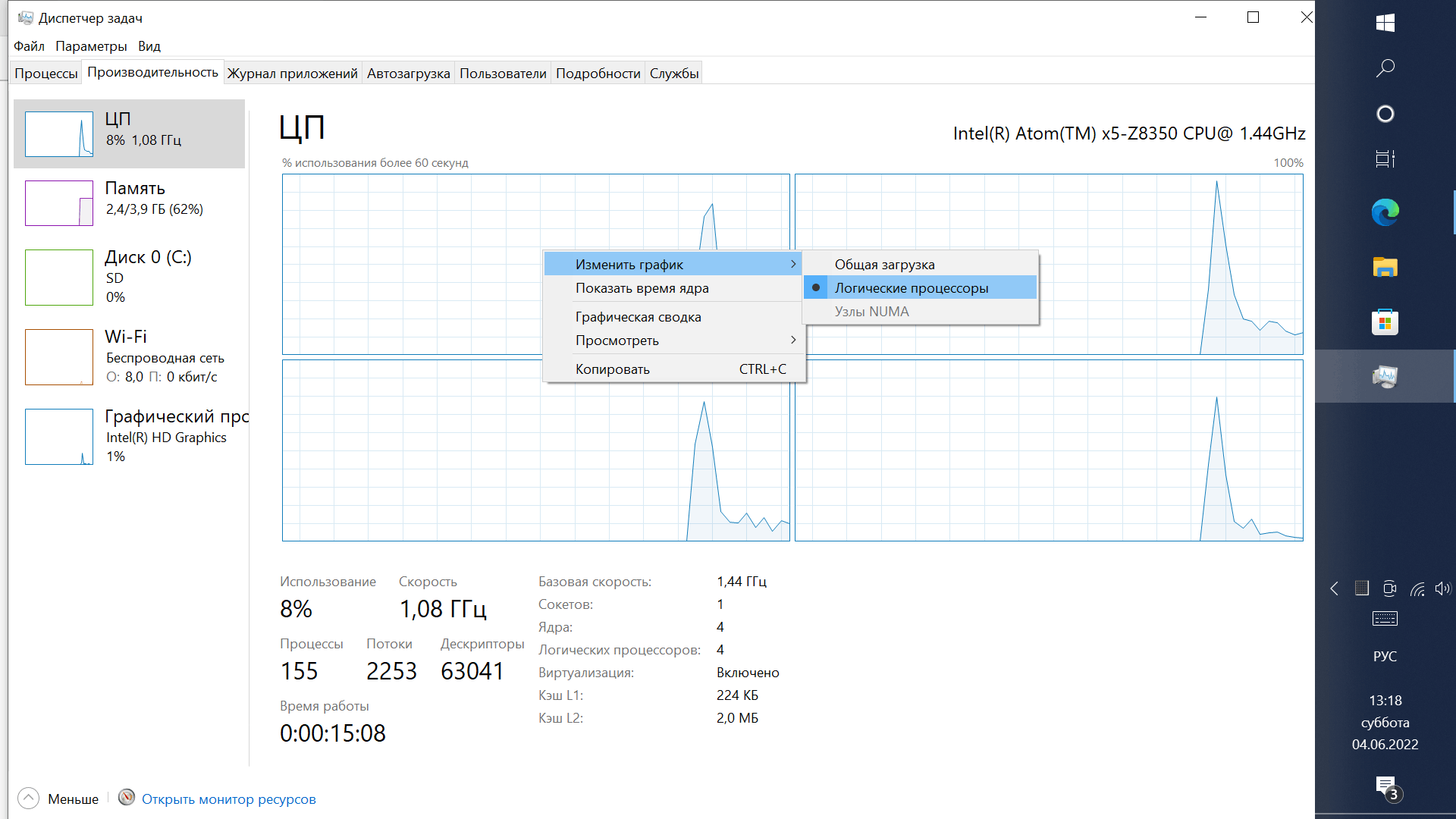The width and height of the screenshot is (1456, 819).
Task: Expand the Просмотреть submenu
Action: 673,340
